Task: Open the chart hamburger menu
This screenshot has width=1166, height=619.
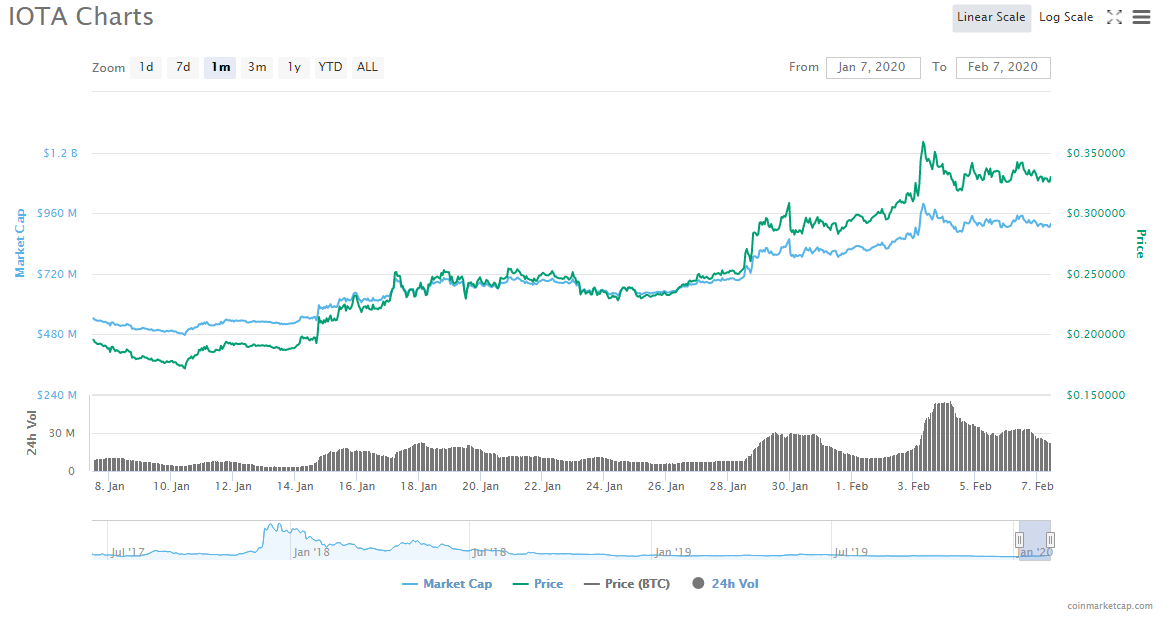Action: pyautogui.click(x=1141, y=17)
